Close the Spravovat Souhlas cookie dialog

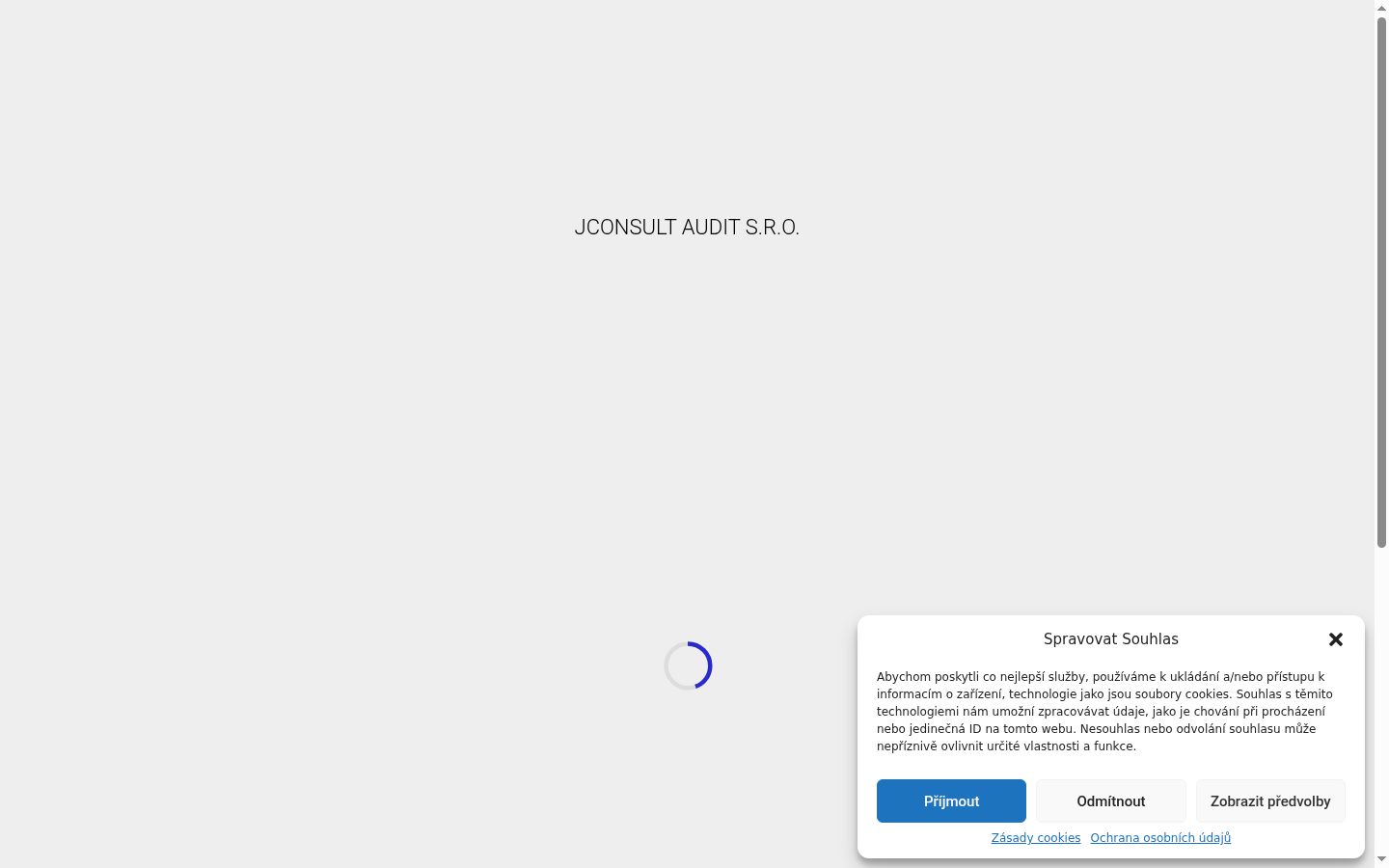click(x=1335, y=639)
